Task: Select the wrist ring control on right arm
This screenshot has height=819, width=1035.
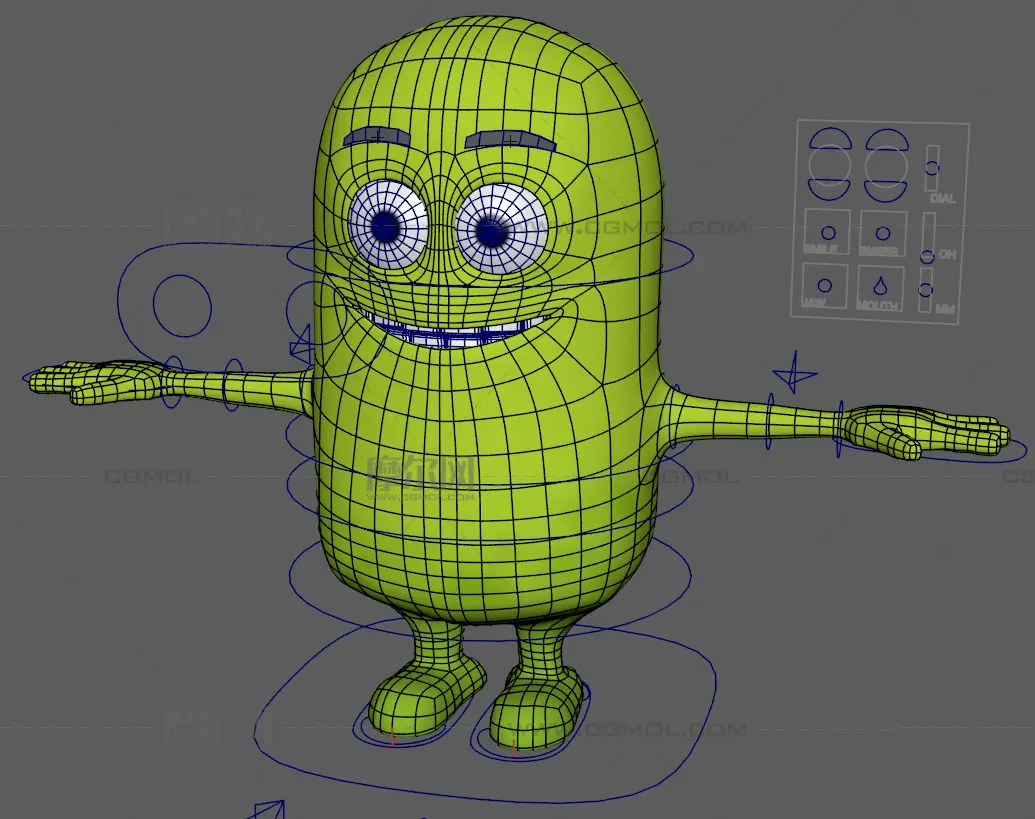Action: pos(840,428)
